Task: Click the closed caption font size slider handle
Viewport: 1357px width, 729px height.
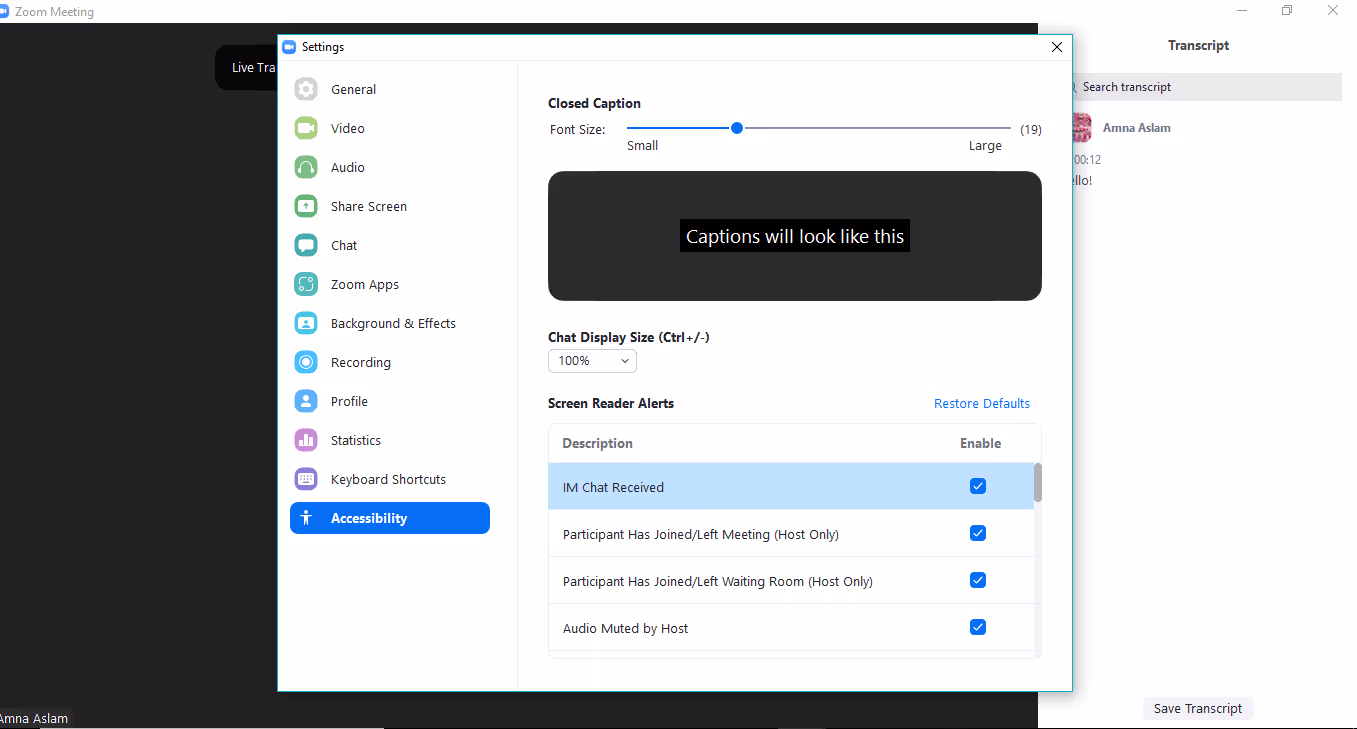Action: (x=737, y=128)
